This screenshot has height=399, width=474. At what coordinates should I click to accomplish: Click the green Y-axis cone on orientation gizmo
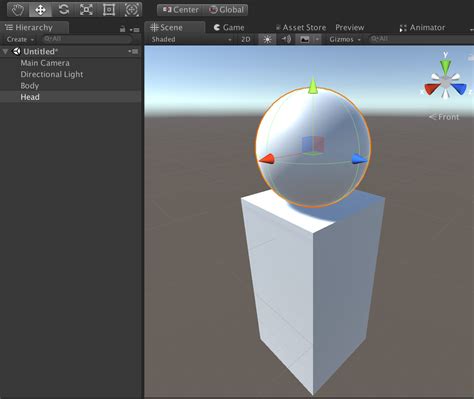click(445, 66)
